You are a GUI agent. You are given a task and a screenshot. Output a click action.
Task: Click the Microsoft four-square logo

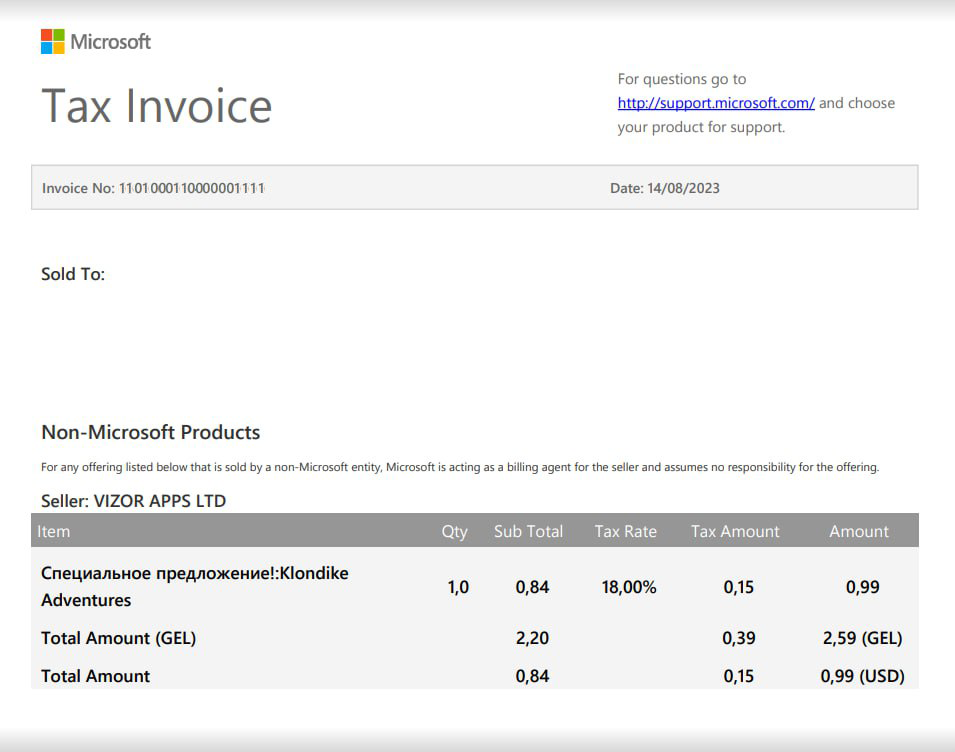52,41
